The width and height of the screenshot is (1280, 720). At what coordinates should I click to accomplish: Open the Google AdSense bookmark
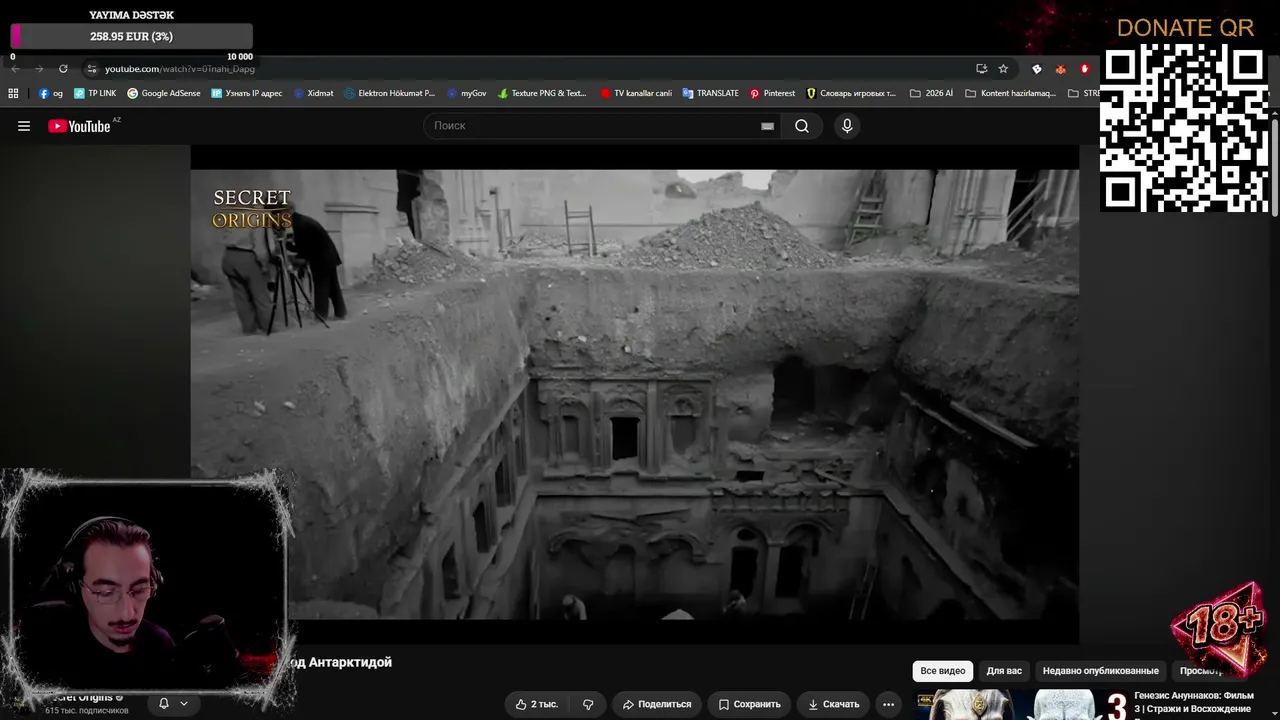point(164,93)
